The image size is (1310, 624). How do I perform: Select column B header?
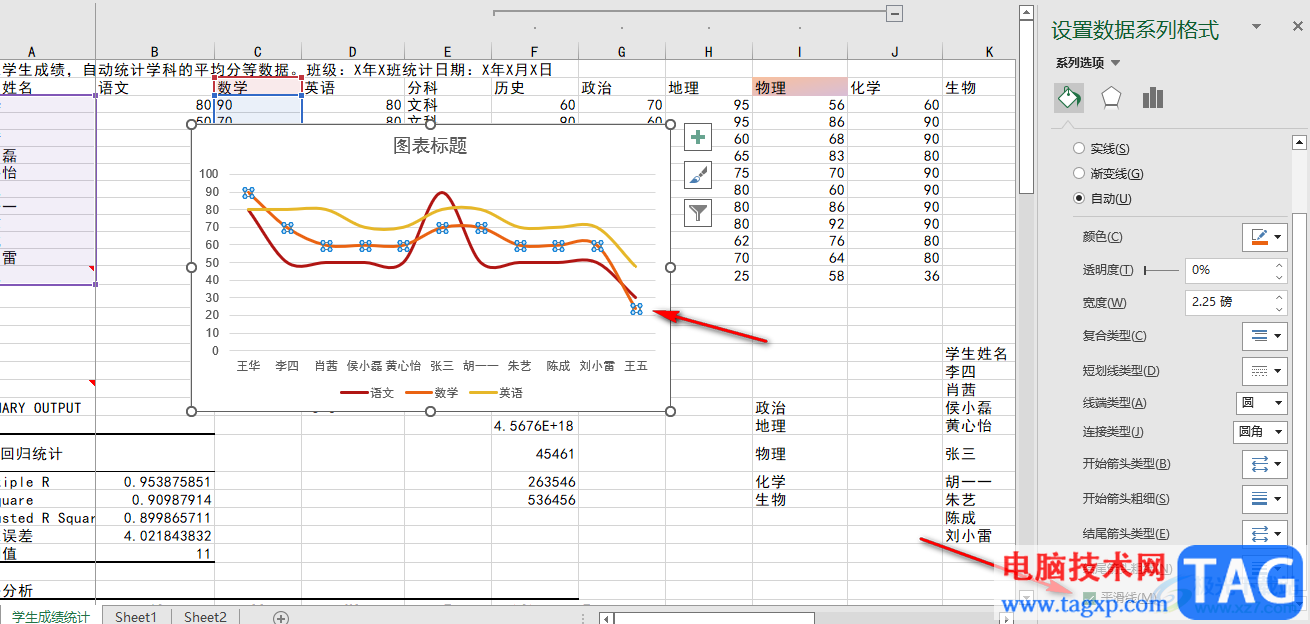155,51
